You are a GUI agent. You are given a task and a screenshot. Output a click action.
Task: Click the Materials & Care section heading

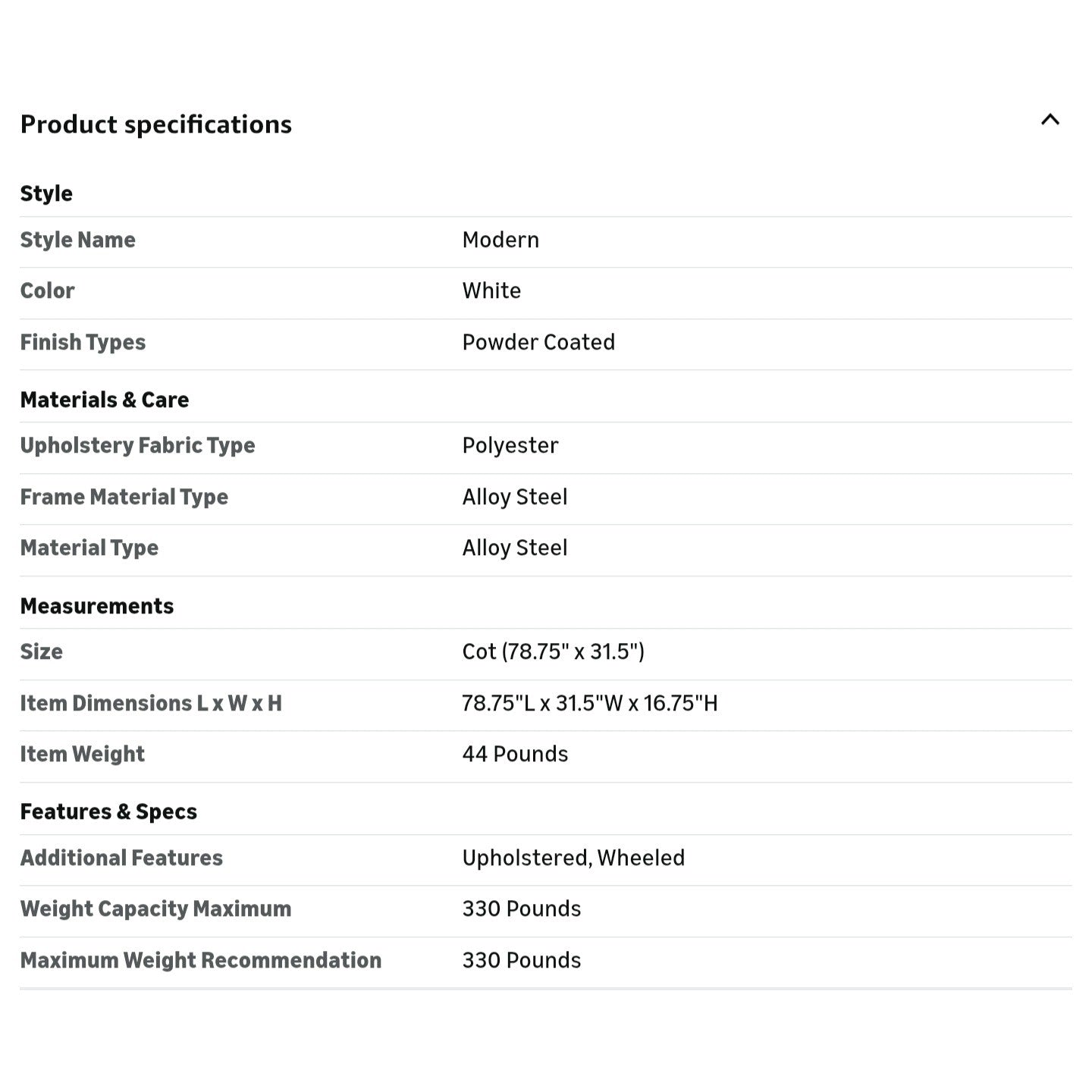pos(105,400)
